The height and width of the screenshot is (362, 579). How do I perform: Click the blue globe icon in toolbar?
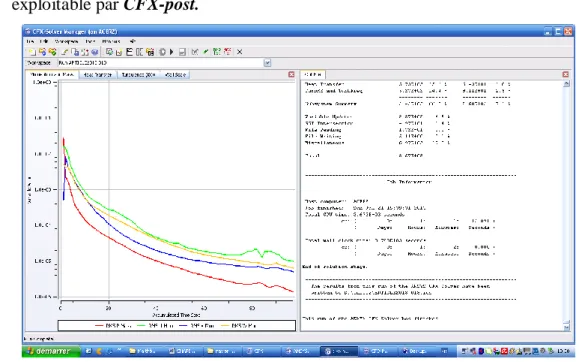point(95,52)
